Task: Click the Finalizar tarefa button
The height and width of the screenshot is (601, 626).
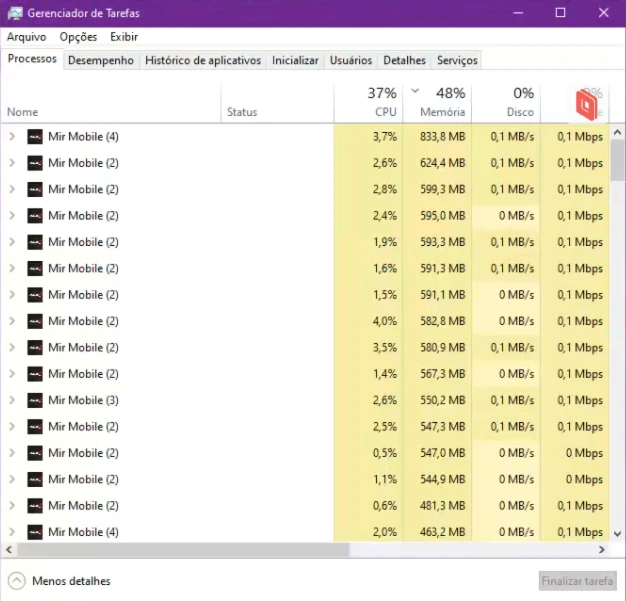Action: pos(577,581)
